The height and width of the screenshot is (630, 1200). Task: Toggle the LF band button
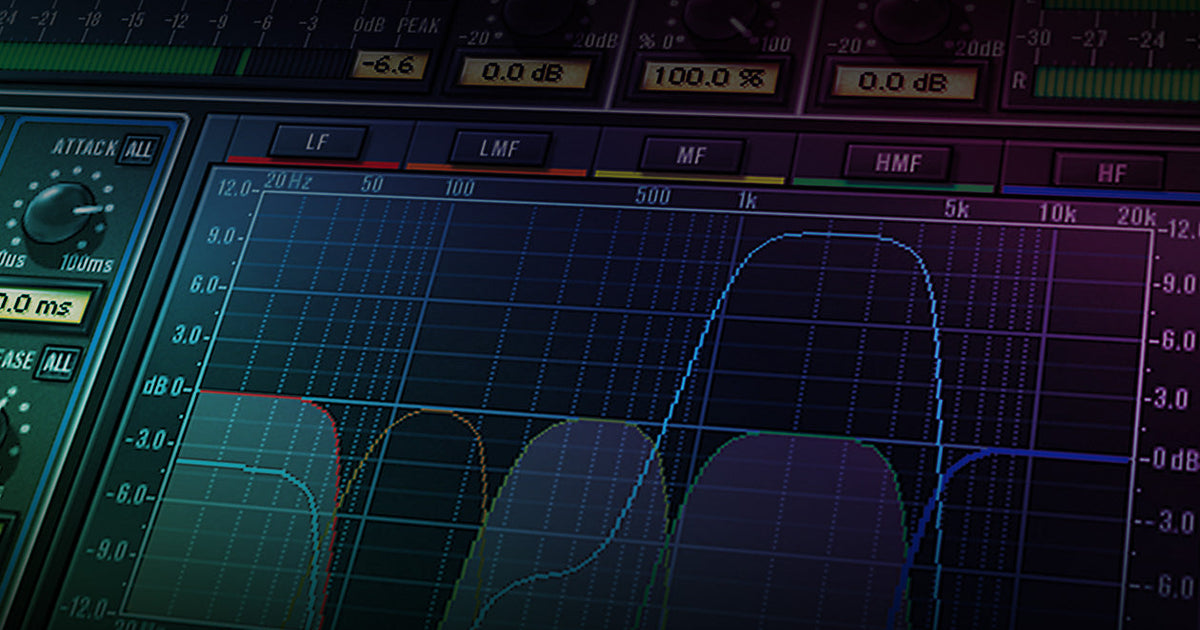(x=318, y=139)
